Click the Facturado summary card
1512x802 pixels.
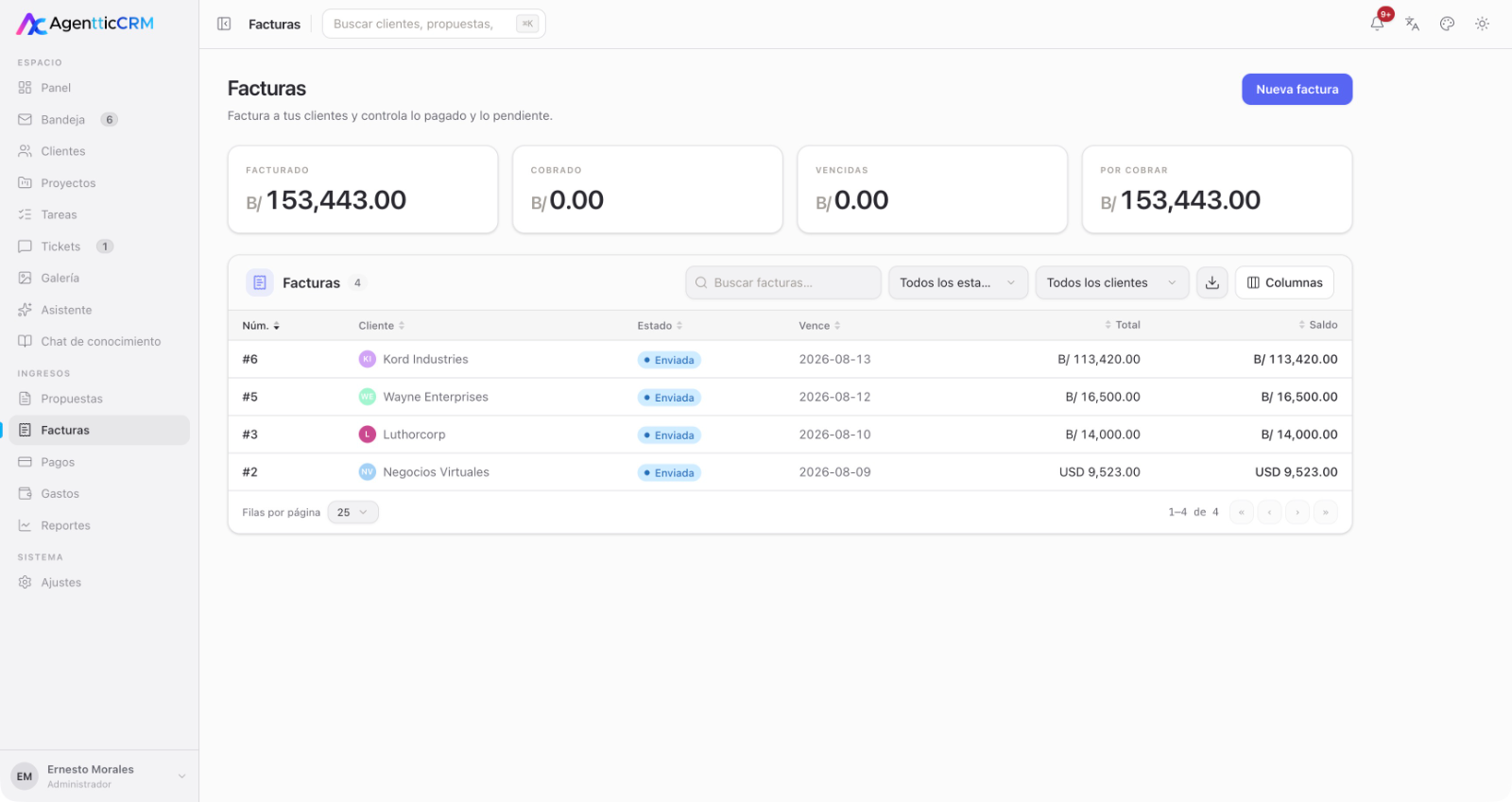(x=363, y=189)
